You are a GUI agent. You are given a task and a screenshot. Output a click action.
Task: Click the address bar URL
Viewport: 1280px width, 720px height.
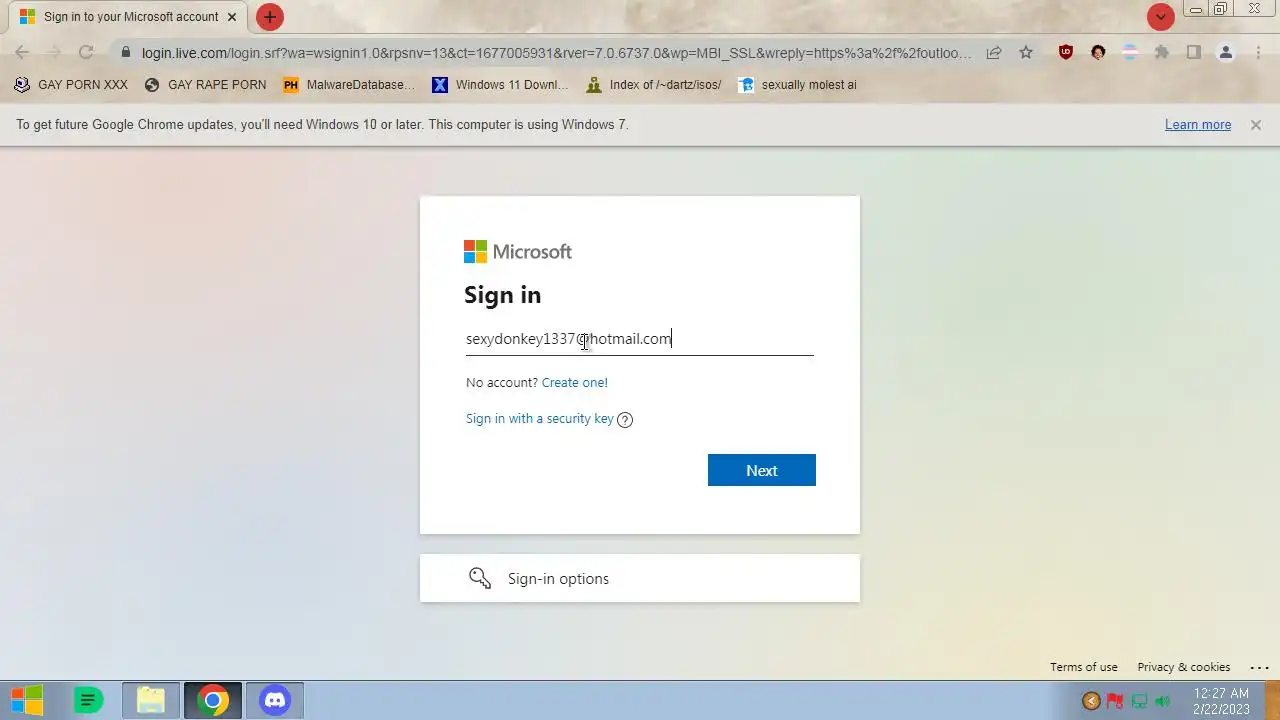[556, 53]
